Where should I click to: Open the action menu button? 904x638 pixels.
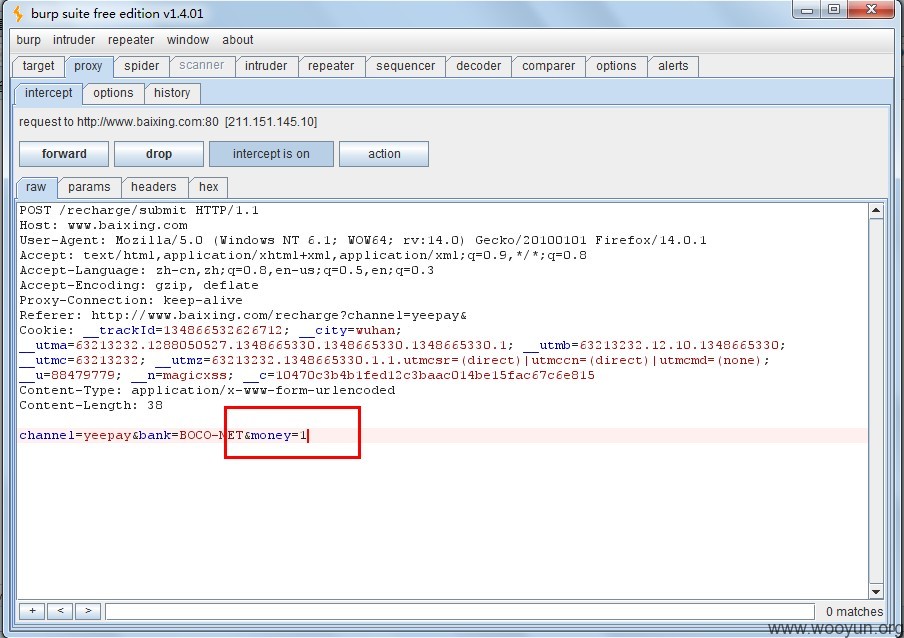tap(384, 154)
